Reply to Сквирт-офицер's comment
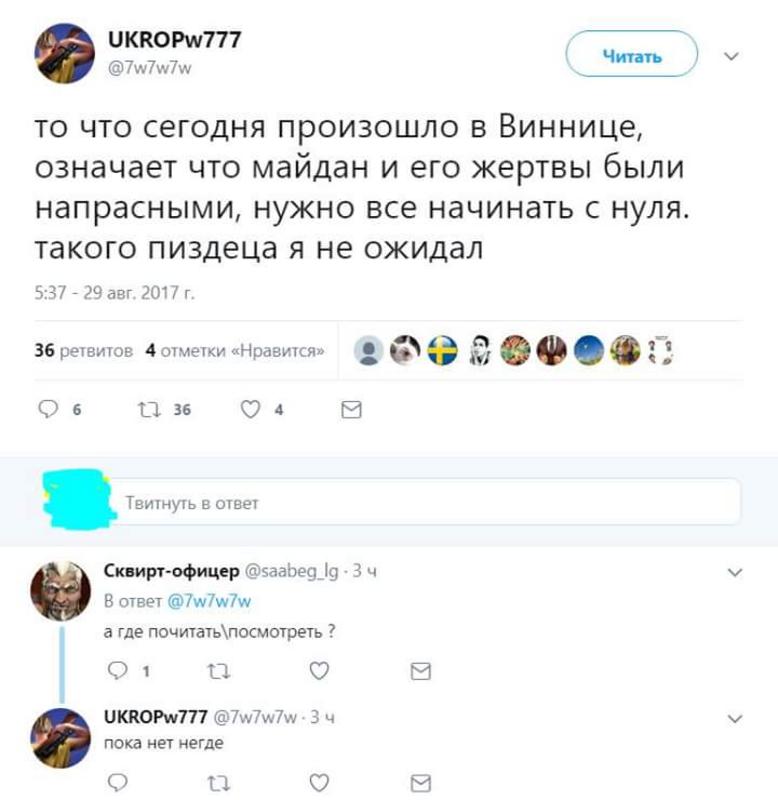This screenshot has height=800, width=778. tap(117, 670)
